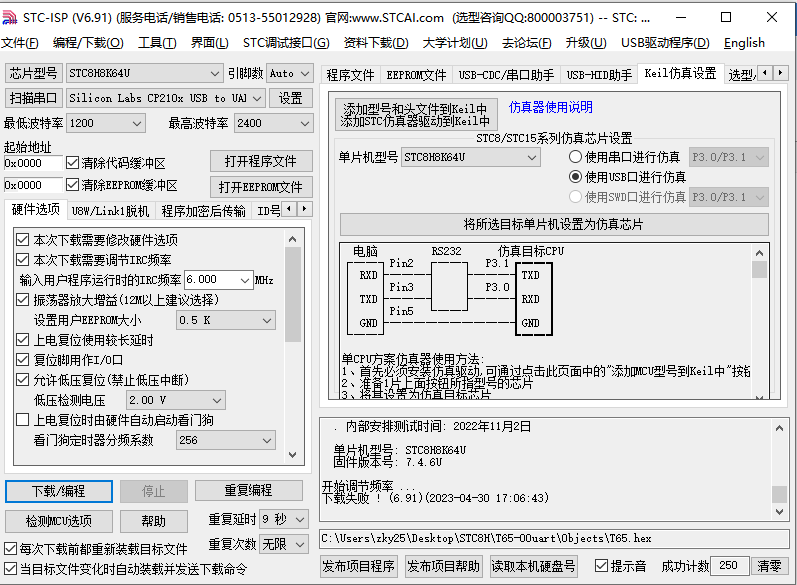Switch language via English menu
The width and height of the screenshot is (797, 585).
(x=744, y=43)
